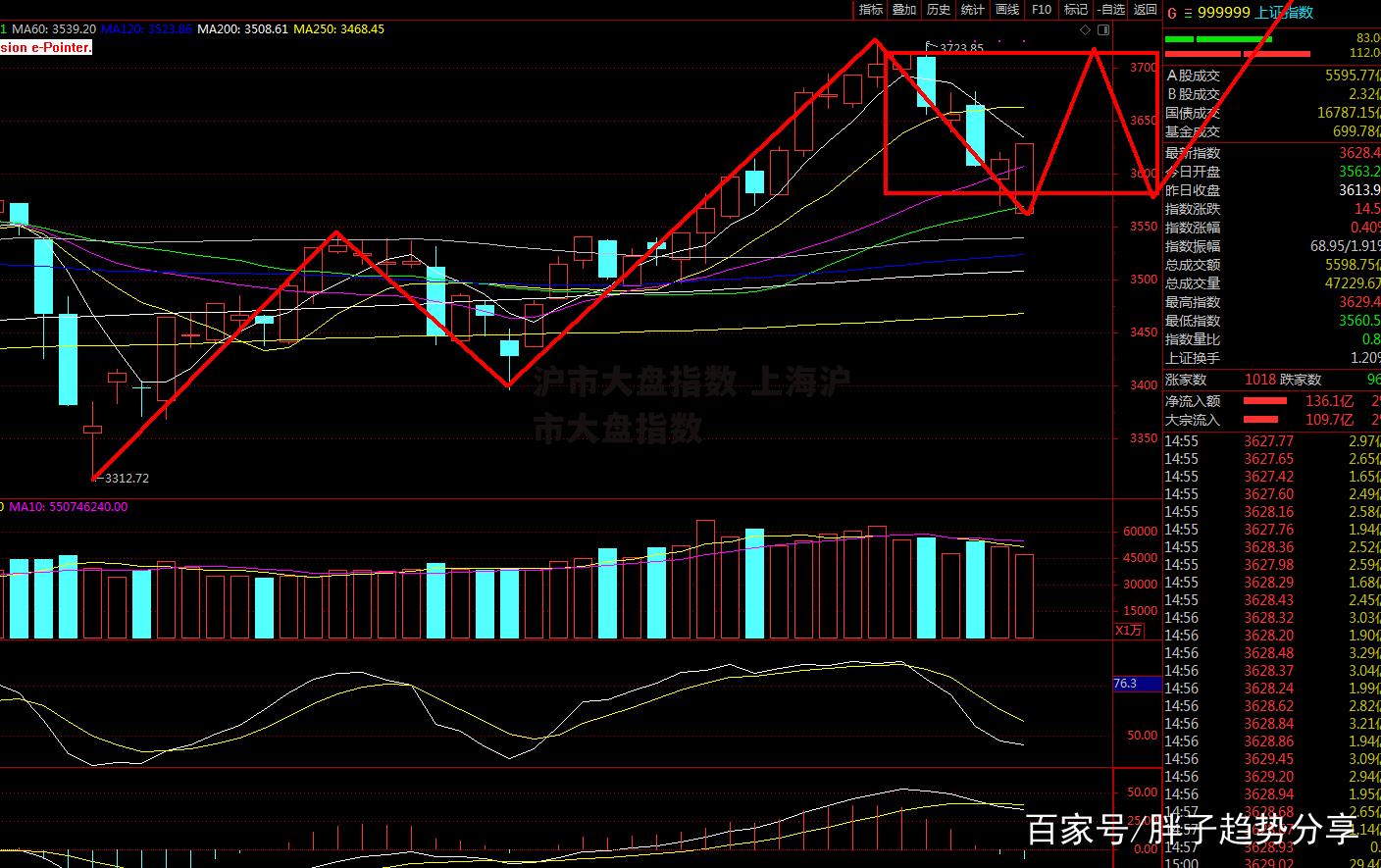Image resolution: width=1381 pixels, height=868 pixels.
Task: Select the MA200 moving average label
Action: click(242, 29)
